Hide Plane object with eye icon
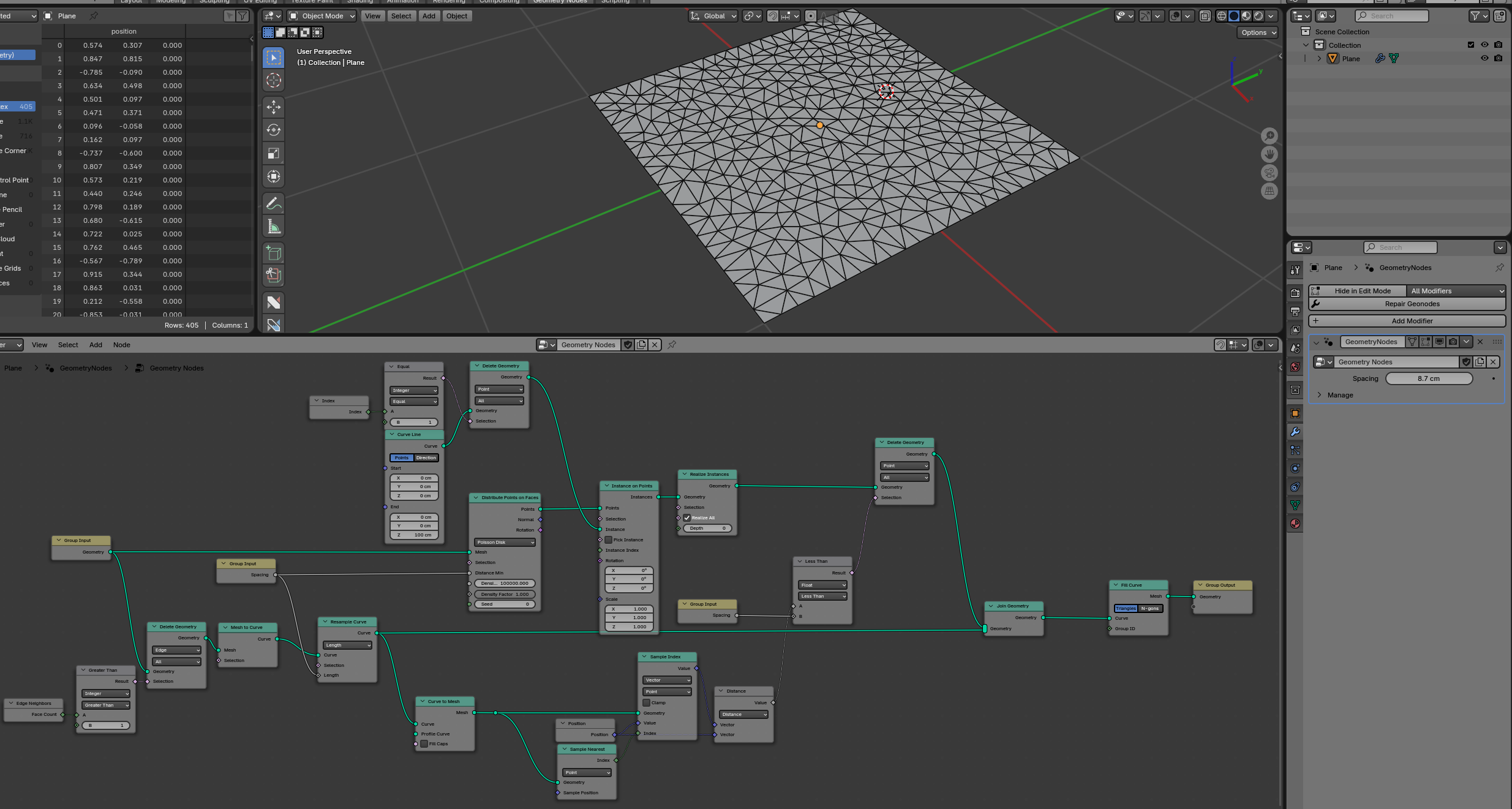The image size is (1512, 809). click(1484, 58)
